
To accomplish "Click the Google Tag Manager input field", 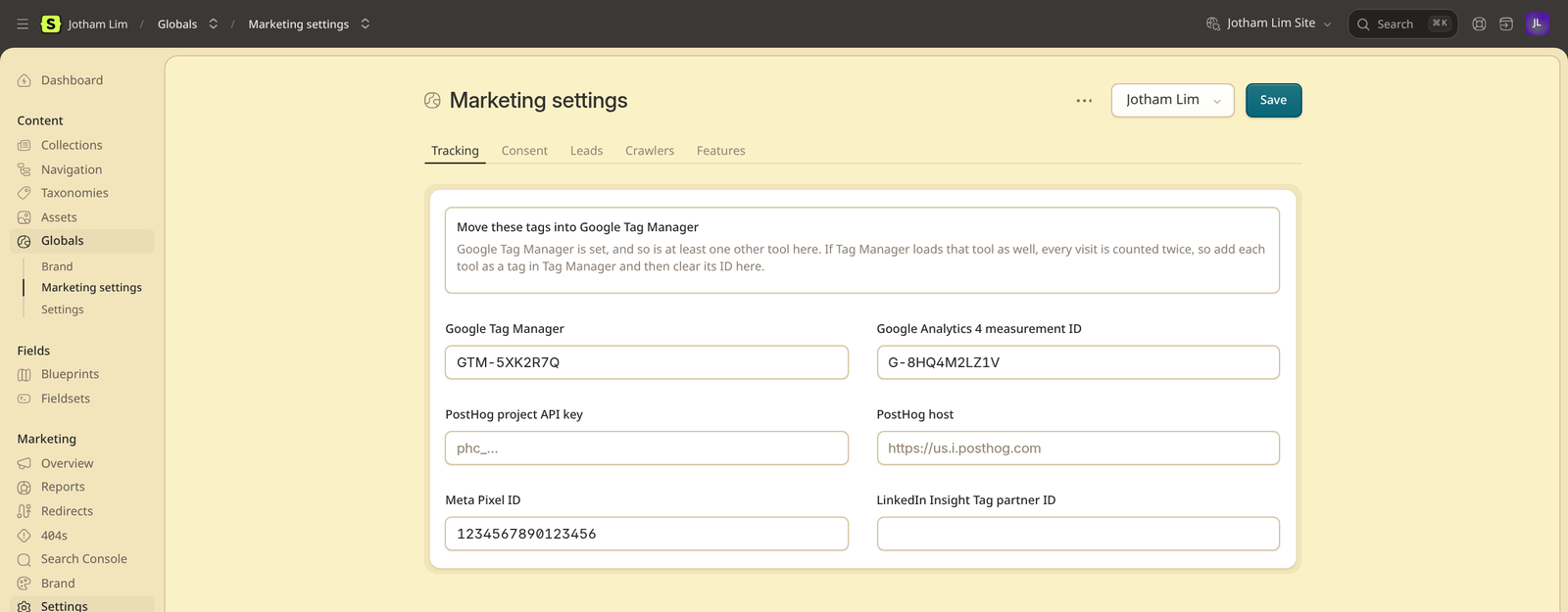I will coord(647,362).
